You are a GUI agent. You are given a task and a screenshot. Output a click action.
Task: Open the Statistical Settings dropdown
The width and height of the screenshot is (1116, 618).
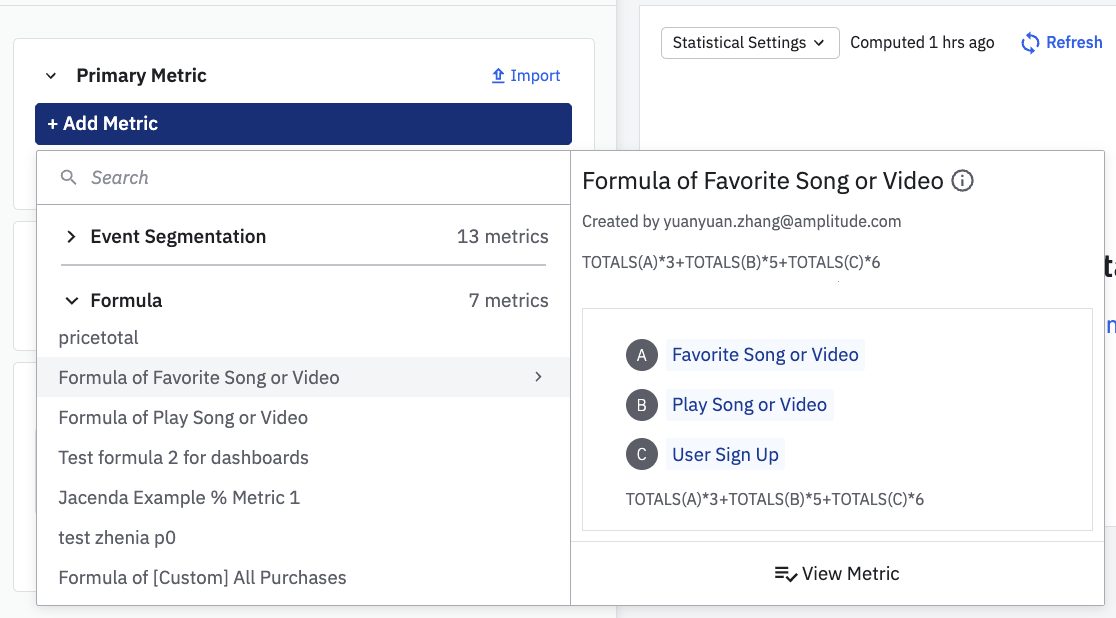749,43
